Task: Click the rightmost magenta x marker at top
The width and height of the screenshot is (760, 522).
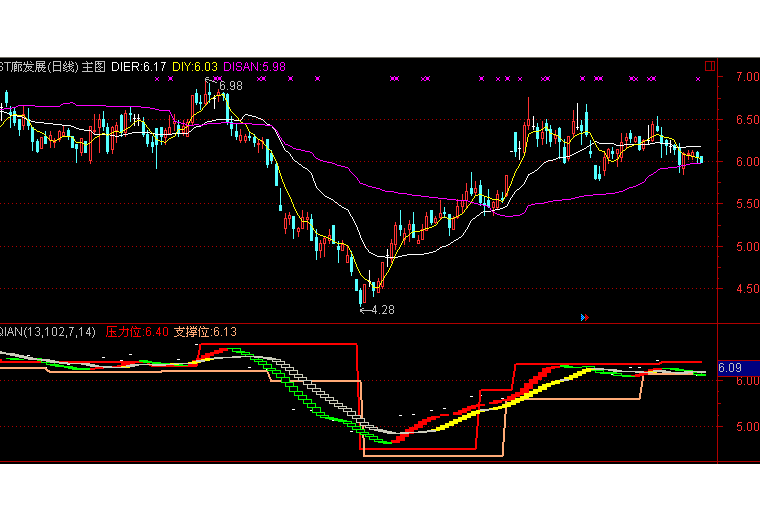Action: coord(698,78)
